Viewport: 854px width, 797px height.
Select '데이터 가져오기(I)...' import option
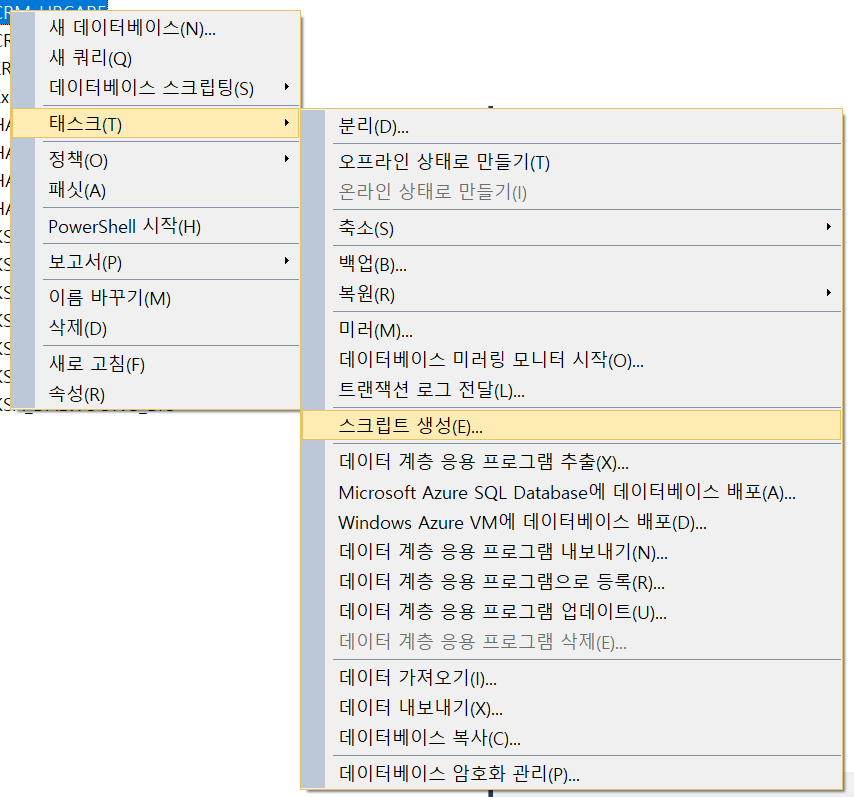point(417,678)
